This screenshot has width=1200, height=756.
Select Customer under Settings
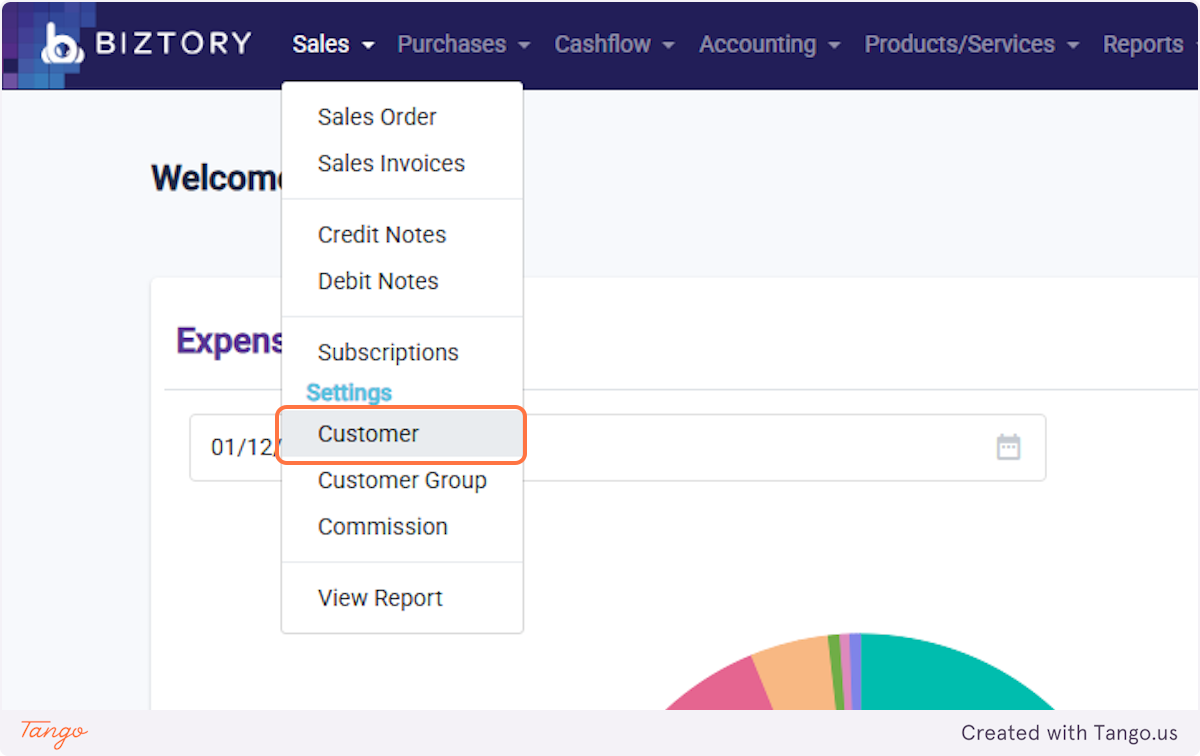402,434
